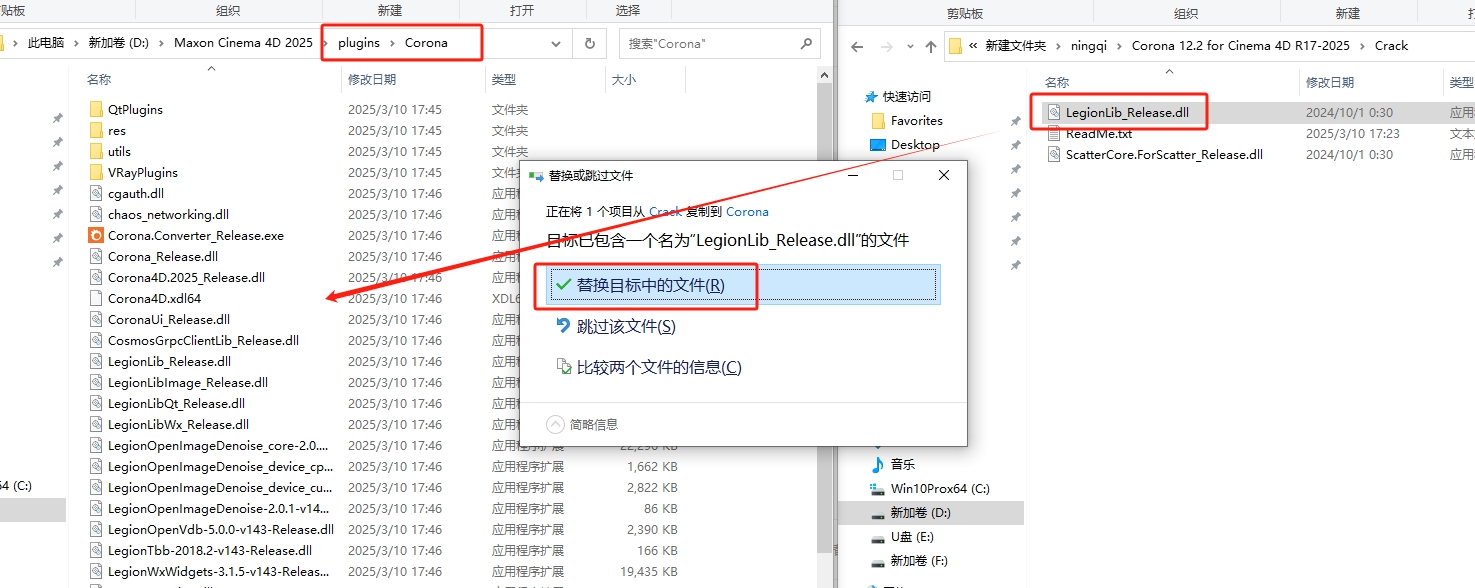Select CosmosGrpcClientLib_Release.dll icon

coord(96,340)
